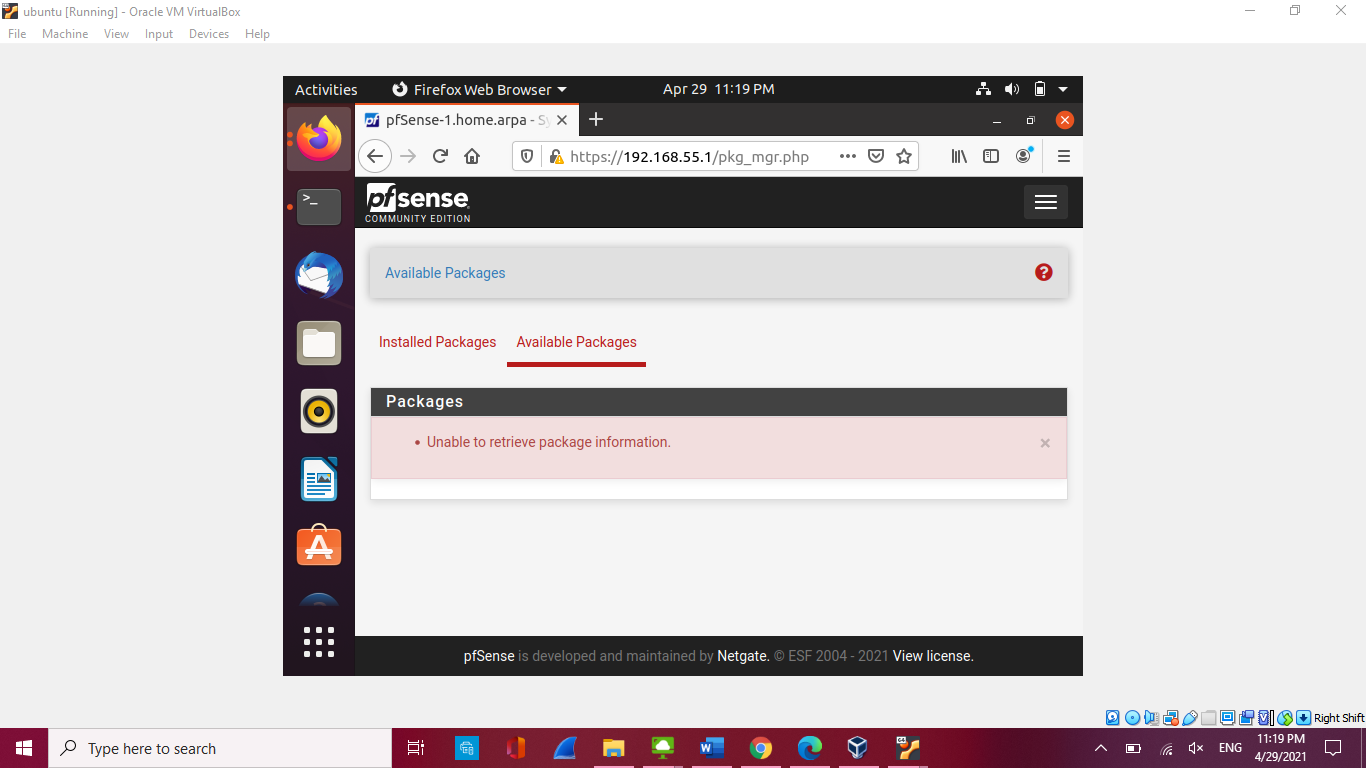Screen dimensions: 1366x768
Task: Open the page actions three-dots menu
Action: tap(848, 156)
